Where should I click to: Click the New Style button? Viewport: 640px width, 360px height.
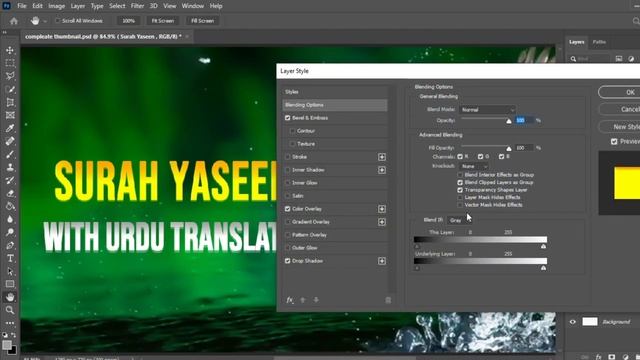pyautogui.click(x=619, y=127)
